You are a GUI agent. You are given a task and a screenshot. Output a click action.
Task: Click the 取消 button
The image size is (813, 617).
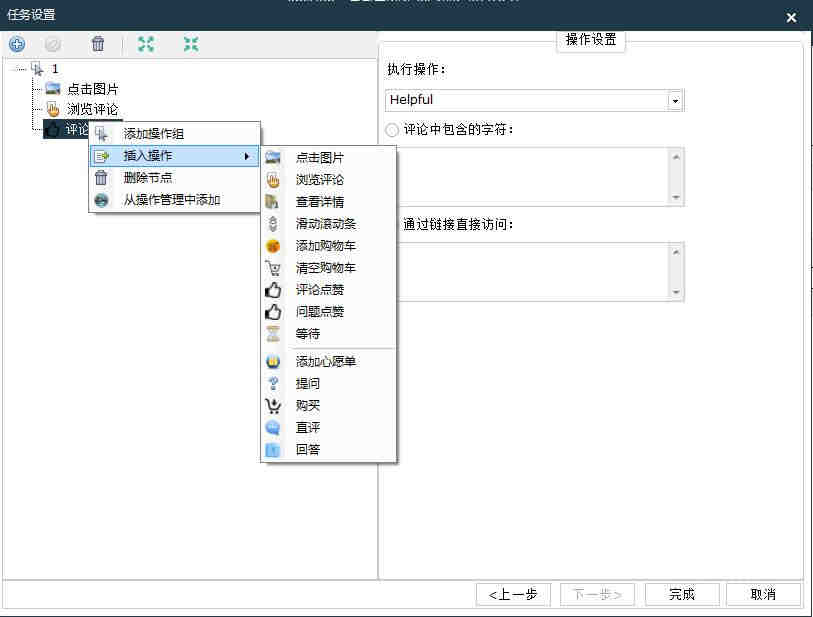click(x=763, y=594)
